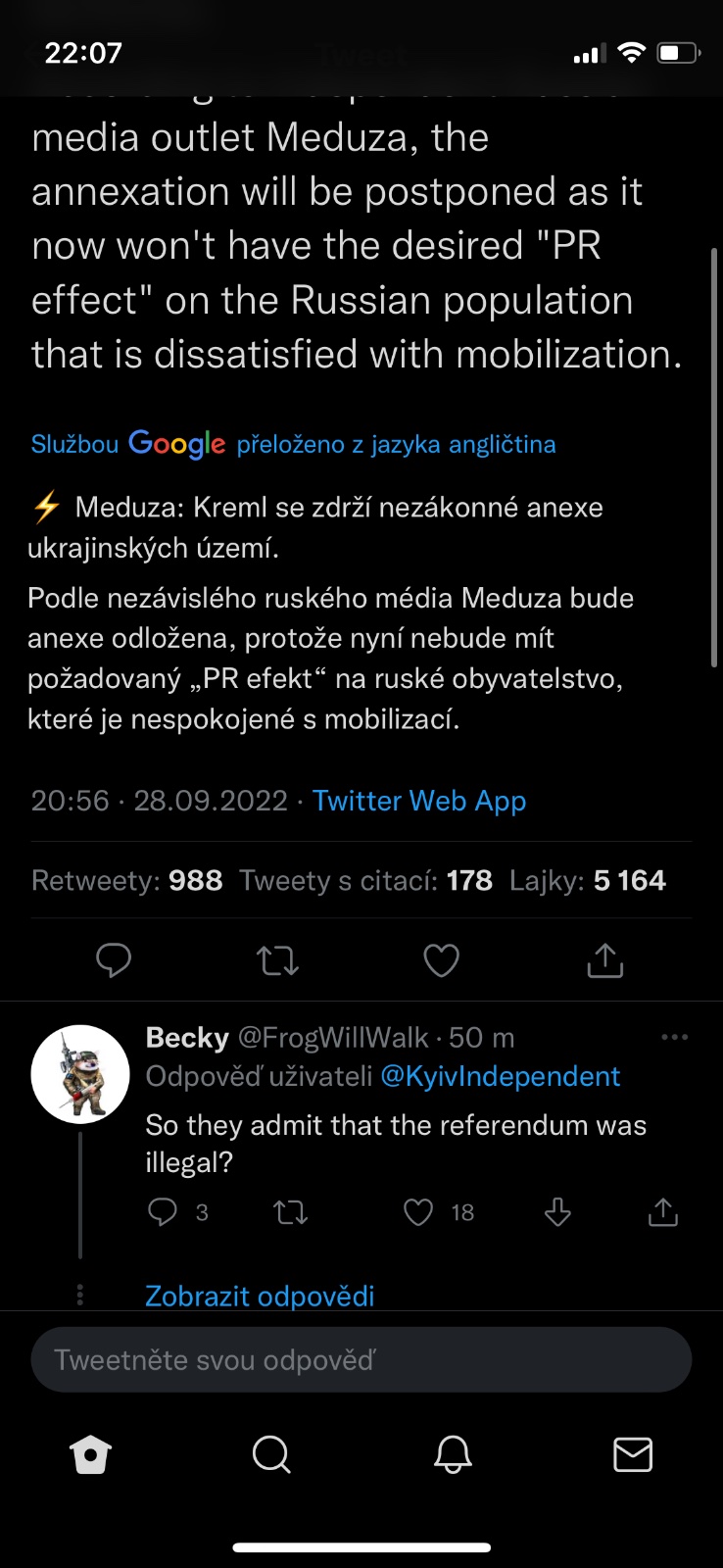View the 178 quote tweets

point(365,880)
